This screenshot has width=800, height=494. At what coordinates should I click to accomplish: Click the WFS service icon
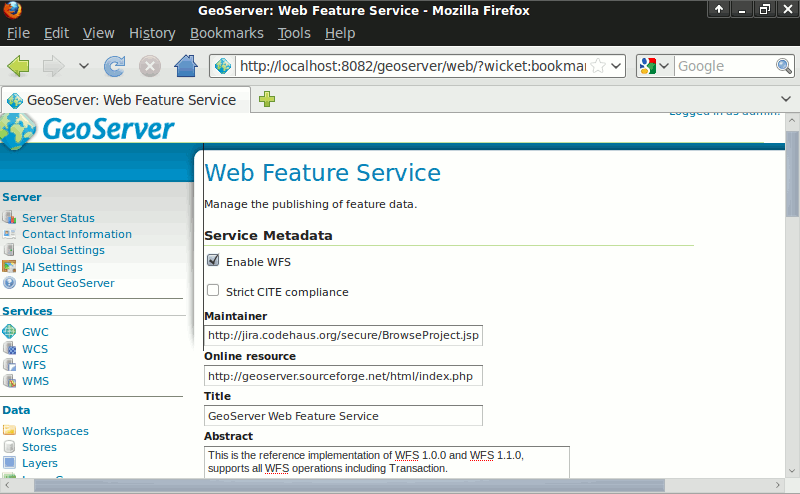point(9,365)
